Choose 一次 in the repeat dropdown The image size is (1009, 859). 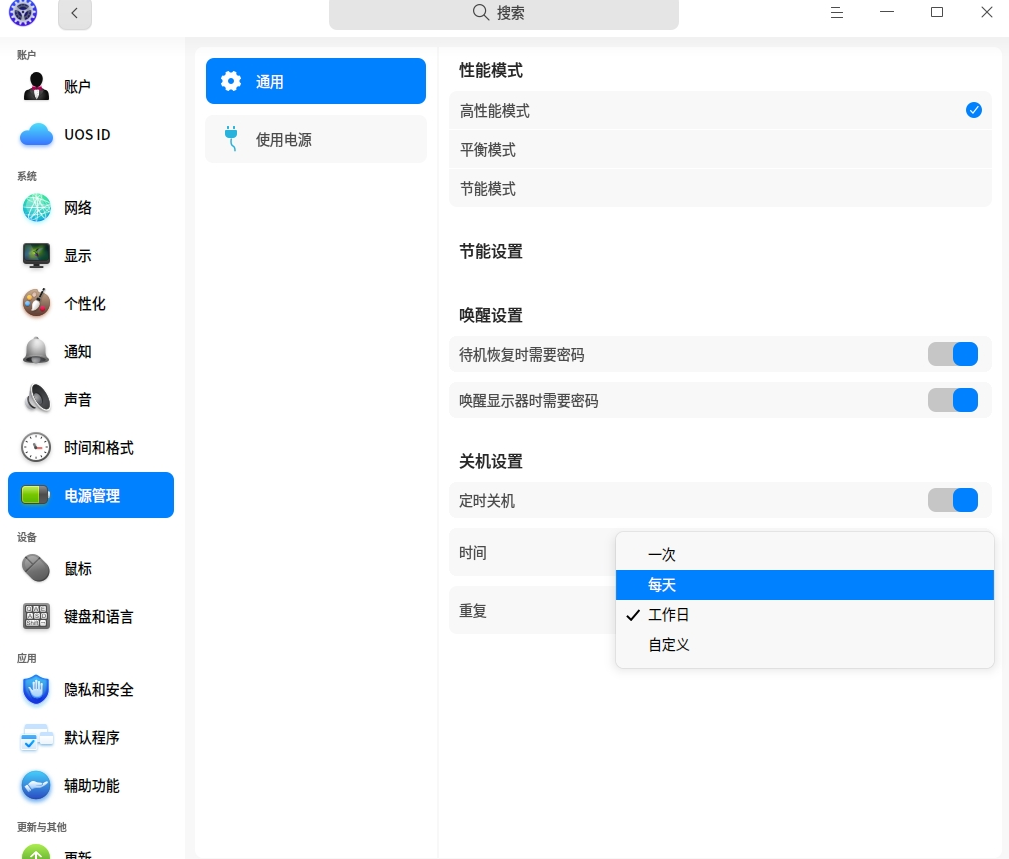click(804, 555)
